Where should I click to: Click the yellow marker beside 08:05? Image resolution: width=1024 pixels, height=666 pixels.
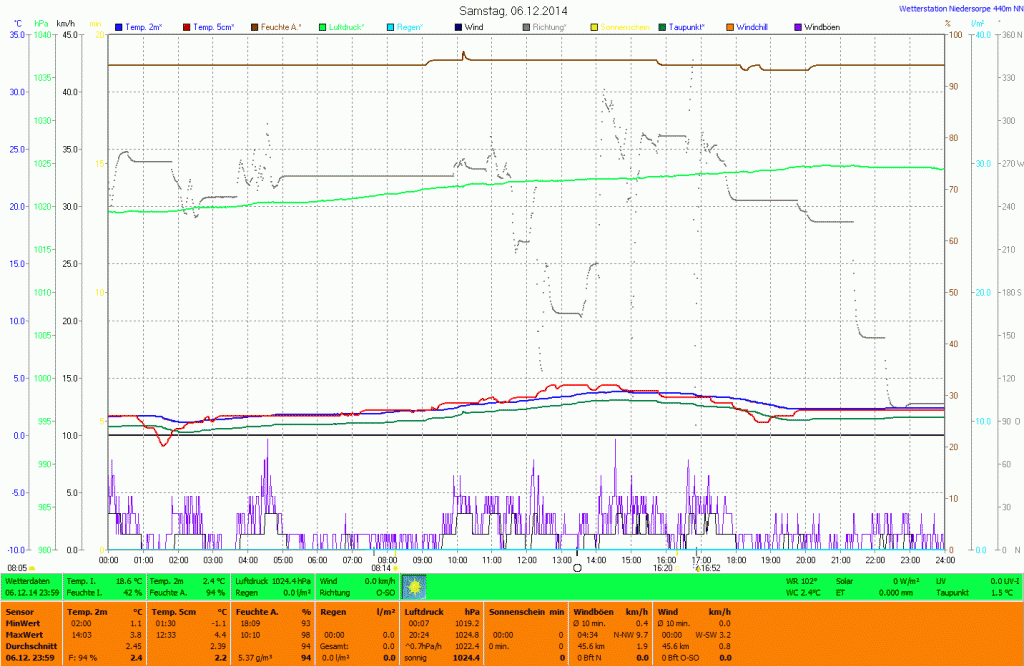click(33, 568)
